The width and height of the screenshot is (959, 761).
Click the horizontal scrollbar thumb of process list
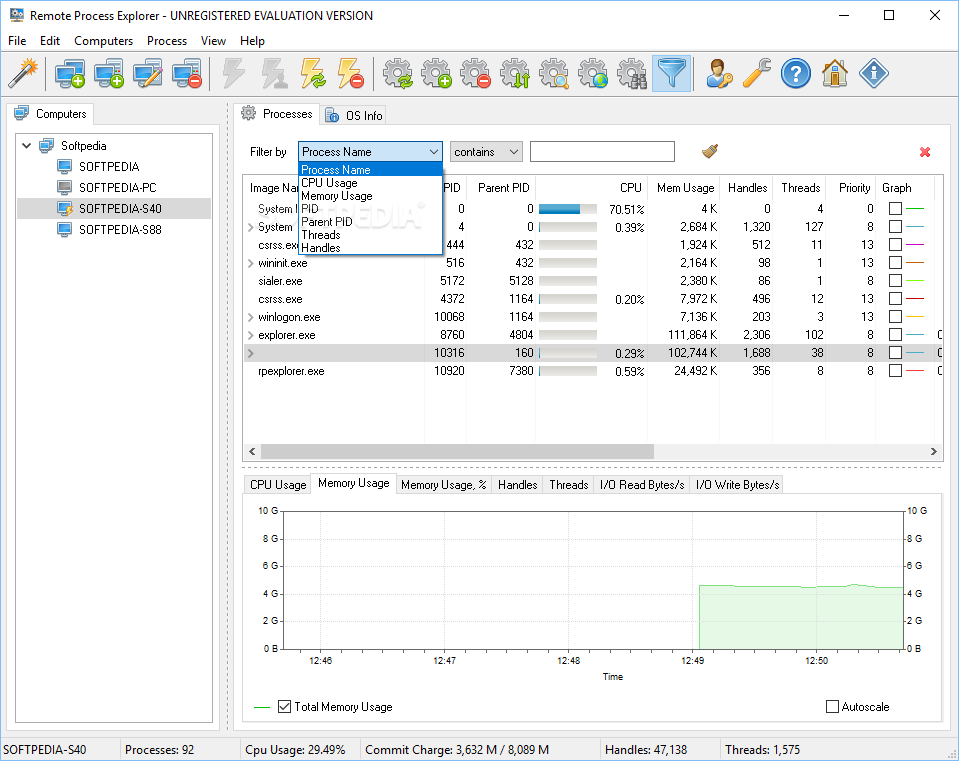[x=457, y=451]
